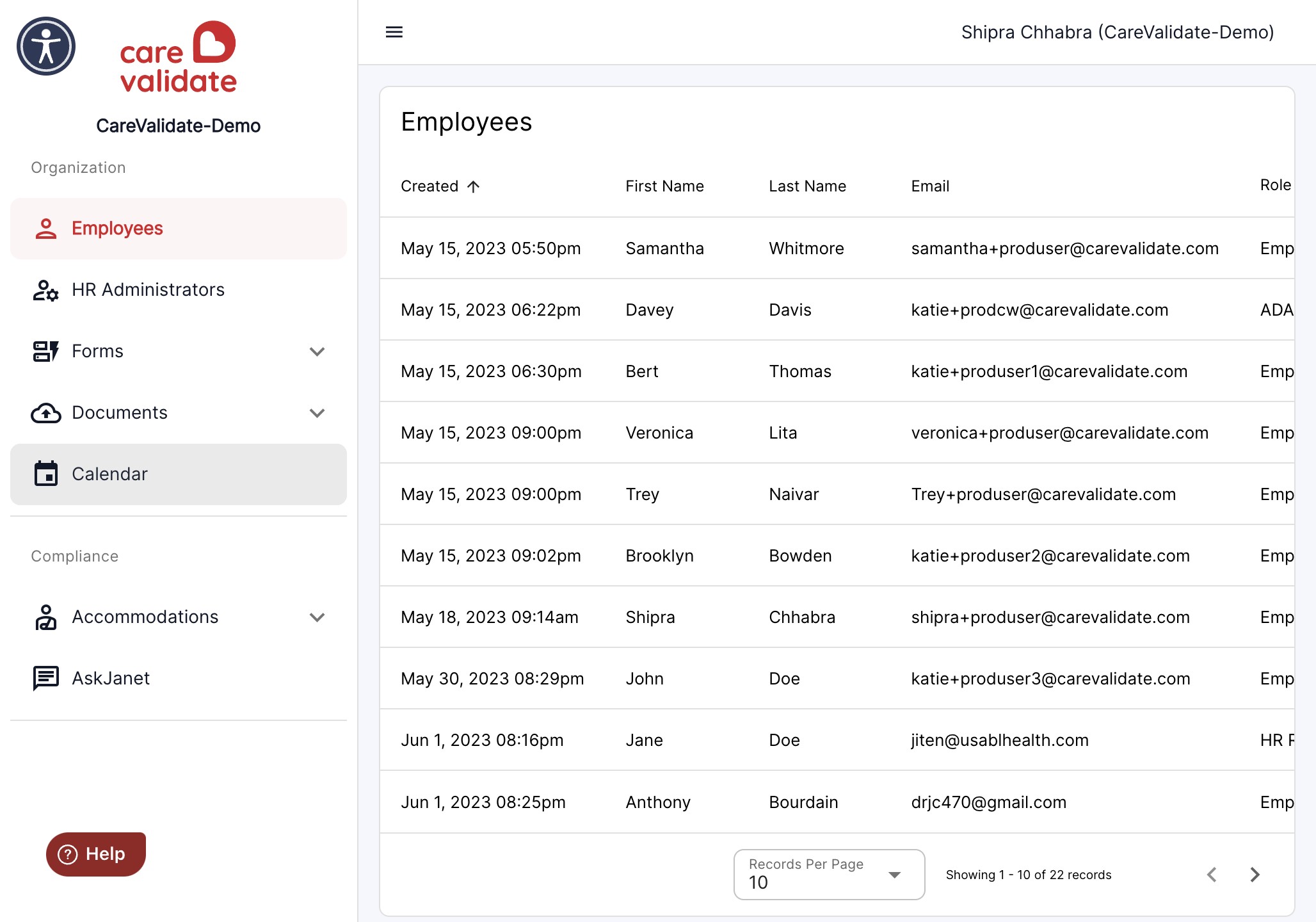Click the Veronica first name cell
Image resolution: width=1316 pixels, height=922 pixels.
(x=659, y=433)
